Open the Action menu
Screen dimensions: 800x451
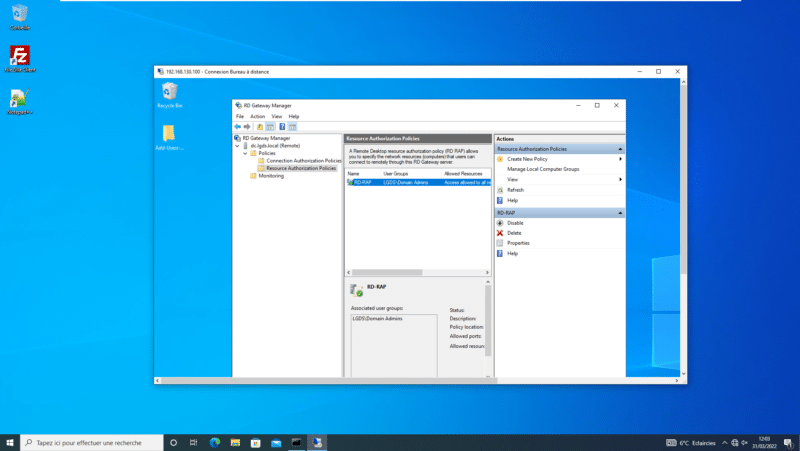pos(257,116)
